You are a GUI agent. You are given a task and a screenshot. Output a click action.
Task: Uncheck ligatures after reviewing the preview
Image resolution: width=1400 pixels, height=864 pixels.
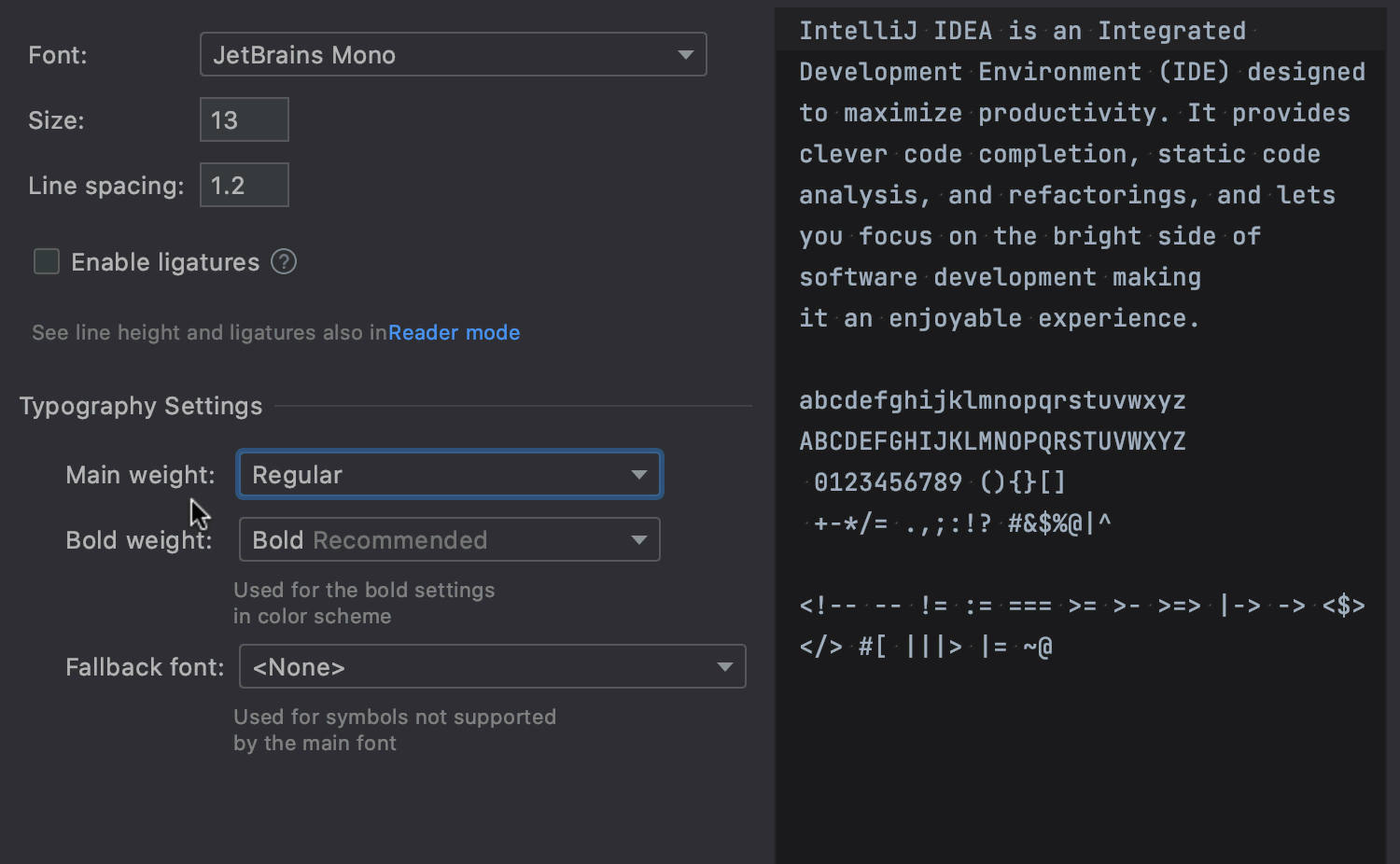(x=46, y=261)
